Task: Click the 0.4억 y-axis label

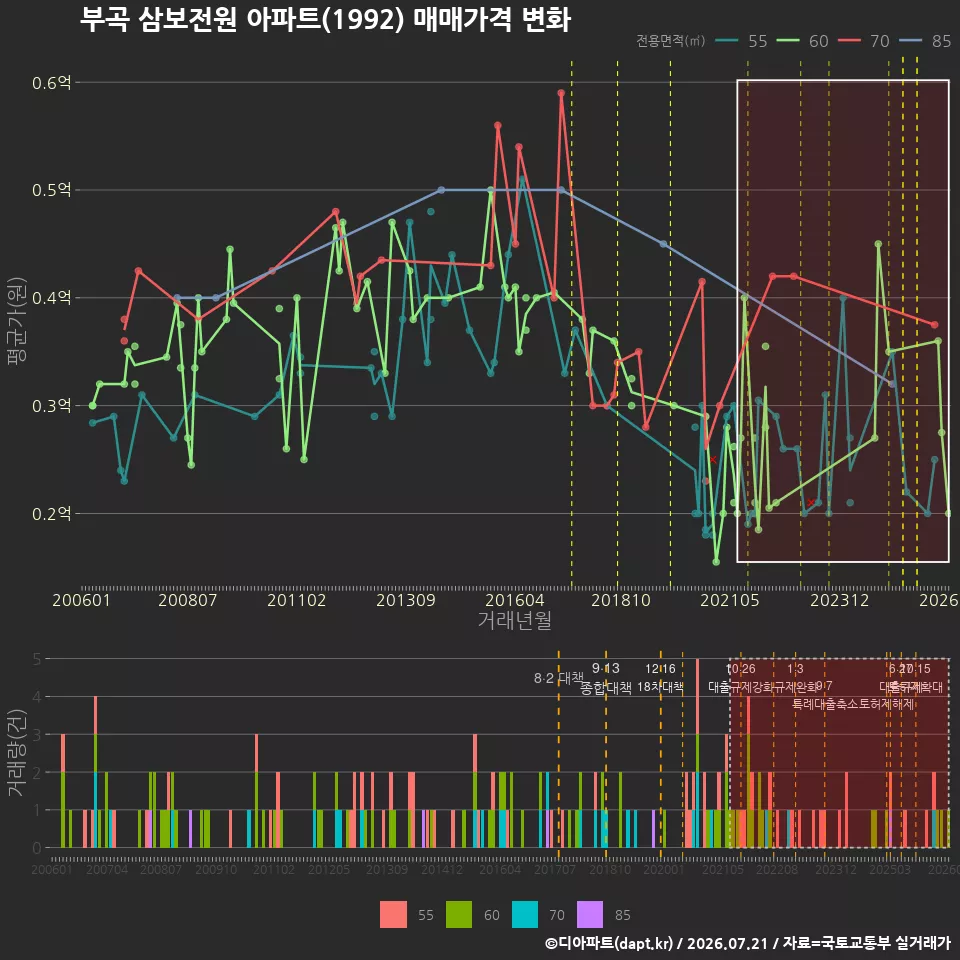Action: pyautogui.click(x=51, y=298)
